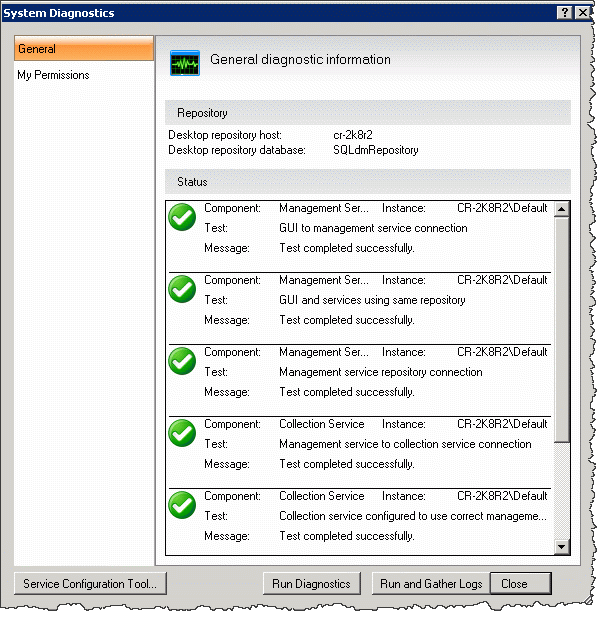The width and height of the screenshot is (612, 626).
Task: Close the System Diagnostics window with X
Action: 583,13
